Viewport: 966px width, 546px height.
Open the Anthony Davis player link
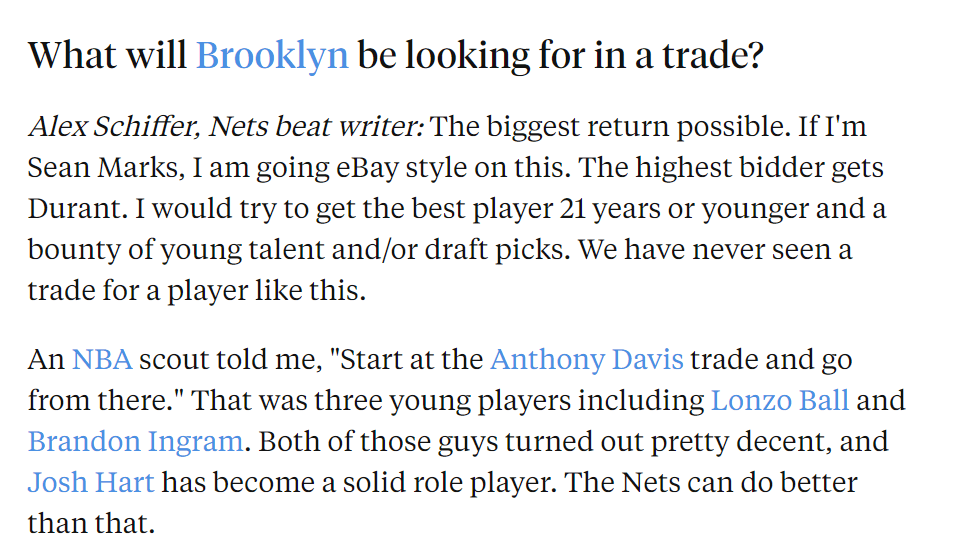586,360
